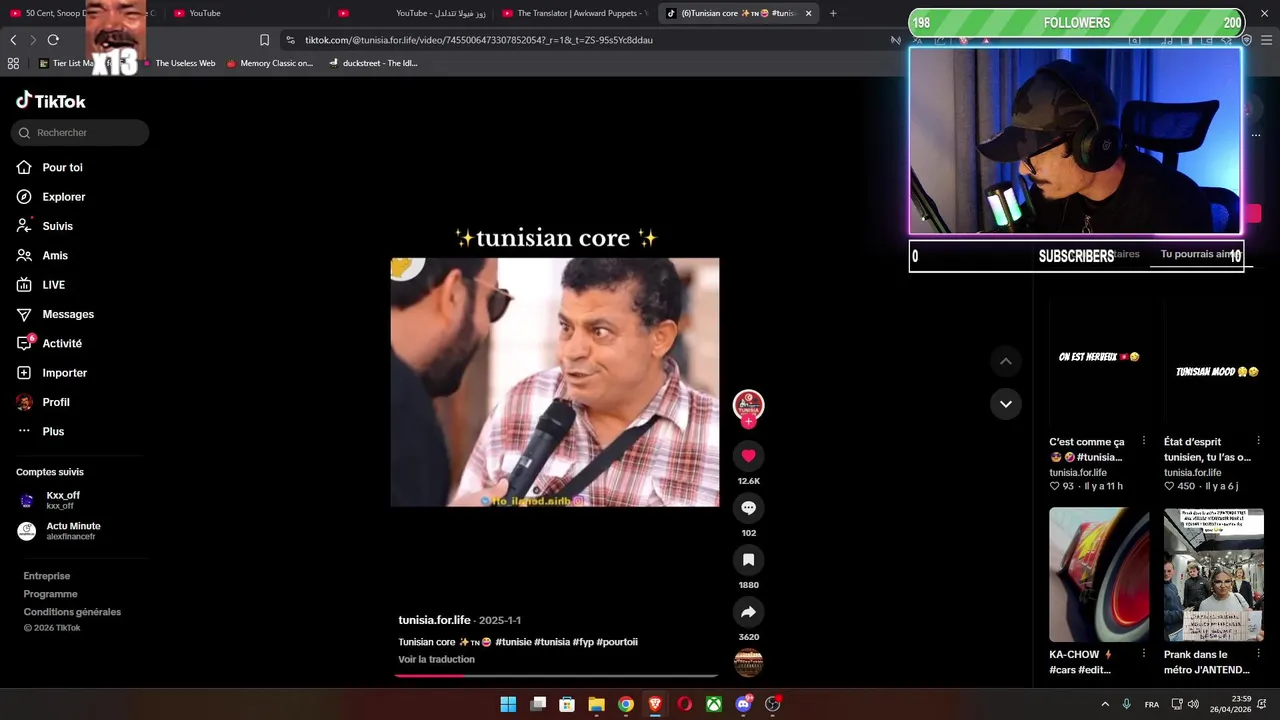
Task: Open the Windows Start menu
Action: pos(508,704)
